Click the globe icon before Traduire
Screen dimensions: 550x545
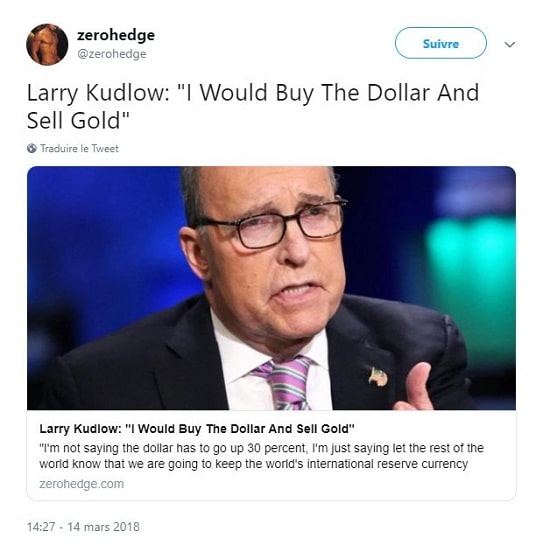tap(32, 148)
